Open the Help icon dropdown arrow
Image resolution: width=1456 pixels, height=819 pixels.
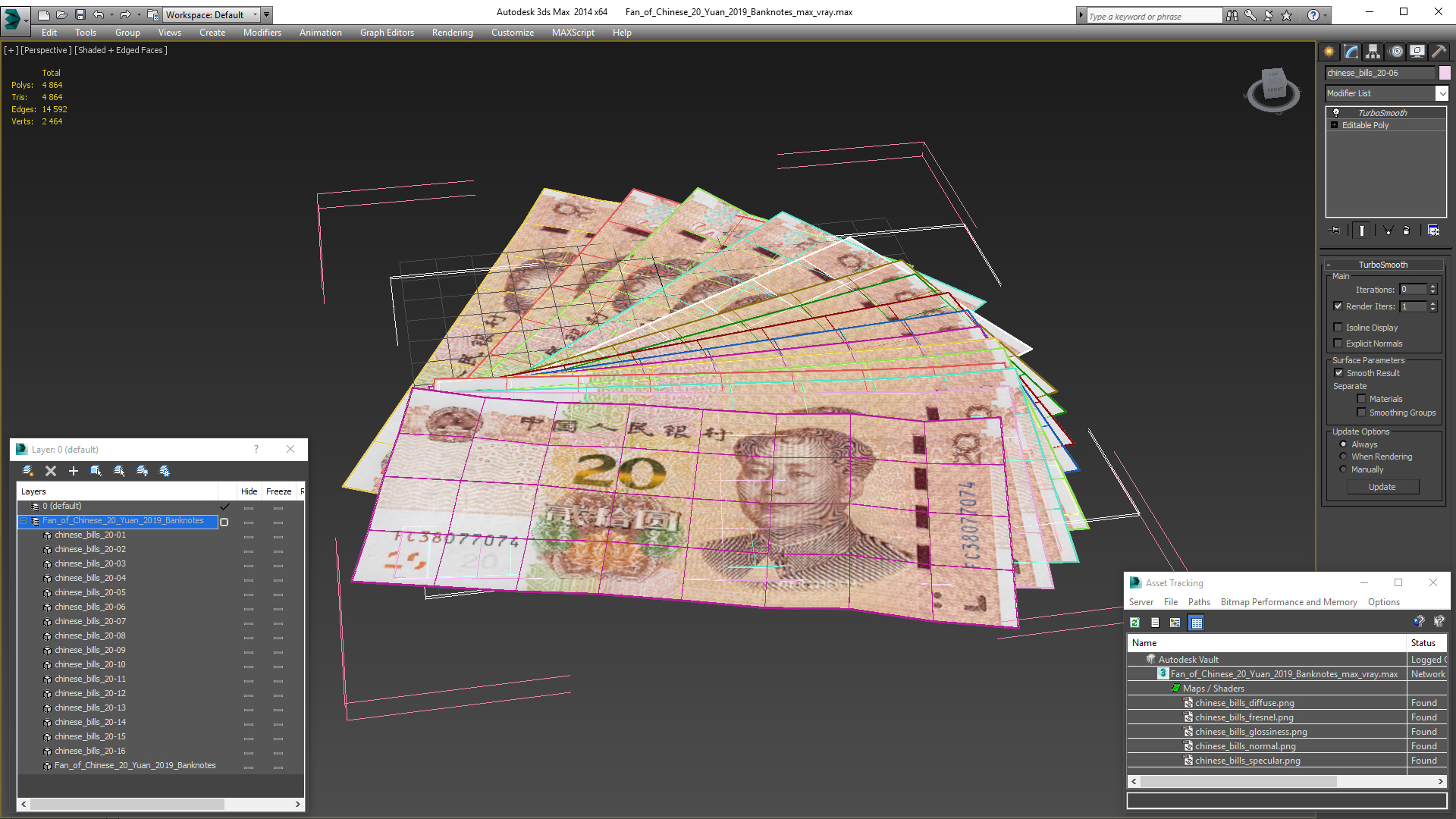(x=1326, y=15)
